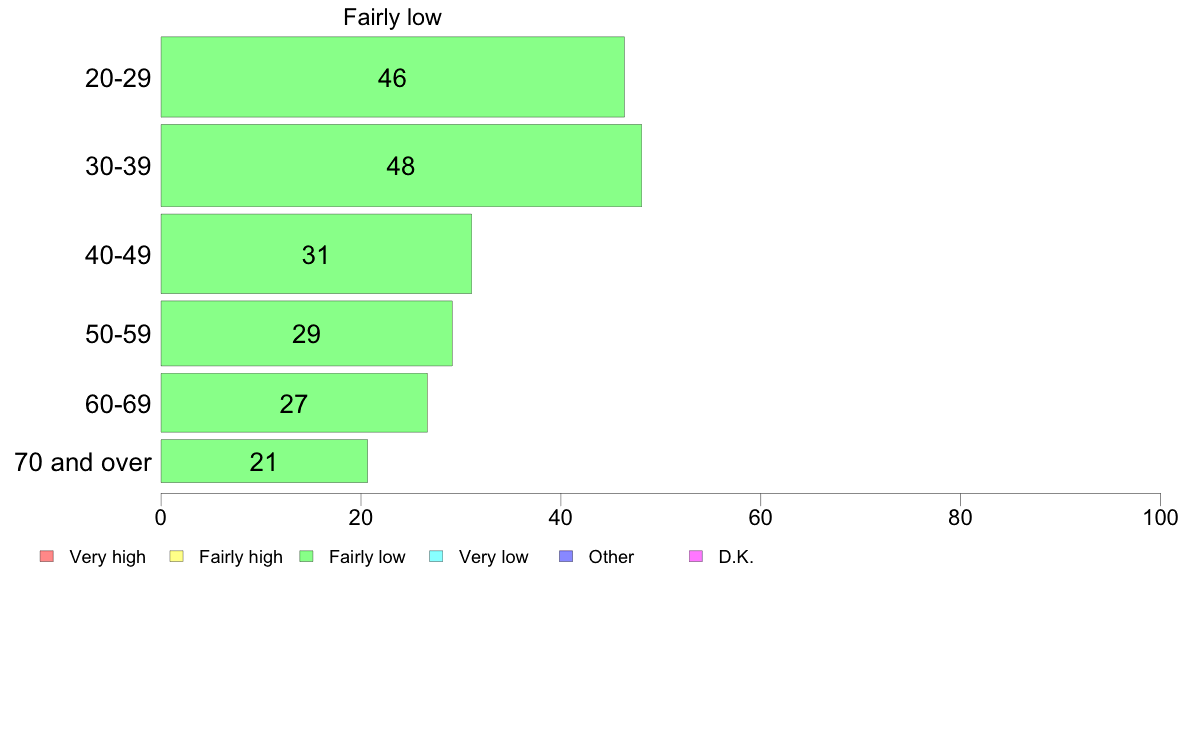Screen dimensions: 1188x736
Task: Select the 40-49 bar showing 31
Action: (x=316, y=254)
